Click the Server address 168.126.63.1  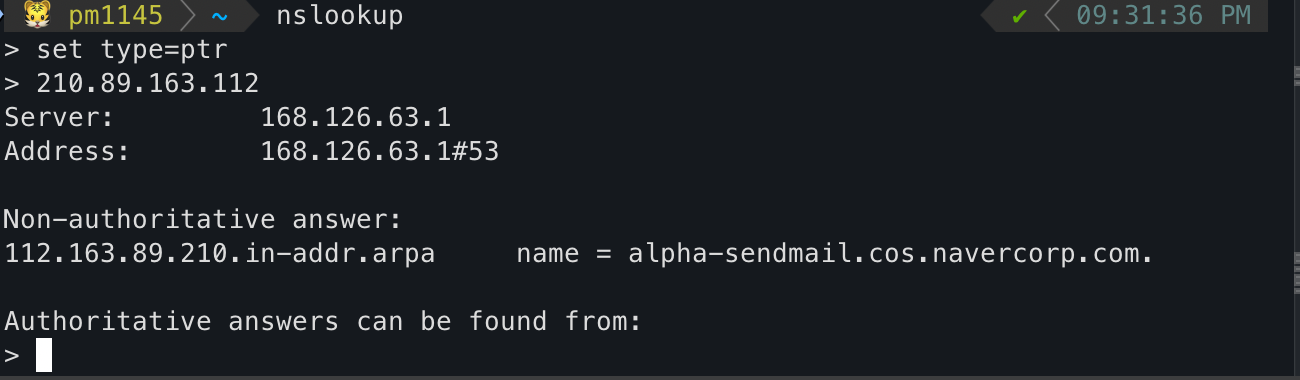[356, 117]
